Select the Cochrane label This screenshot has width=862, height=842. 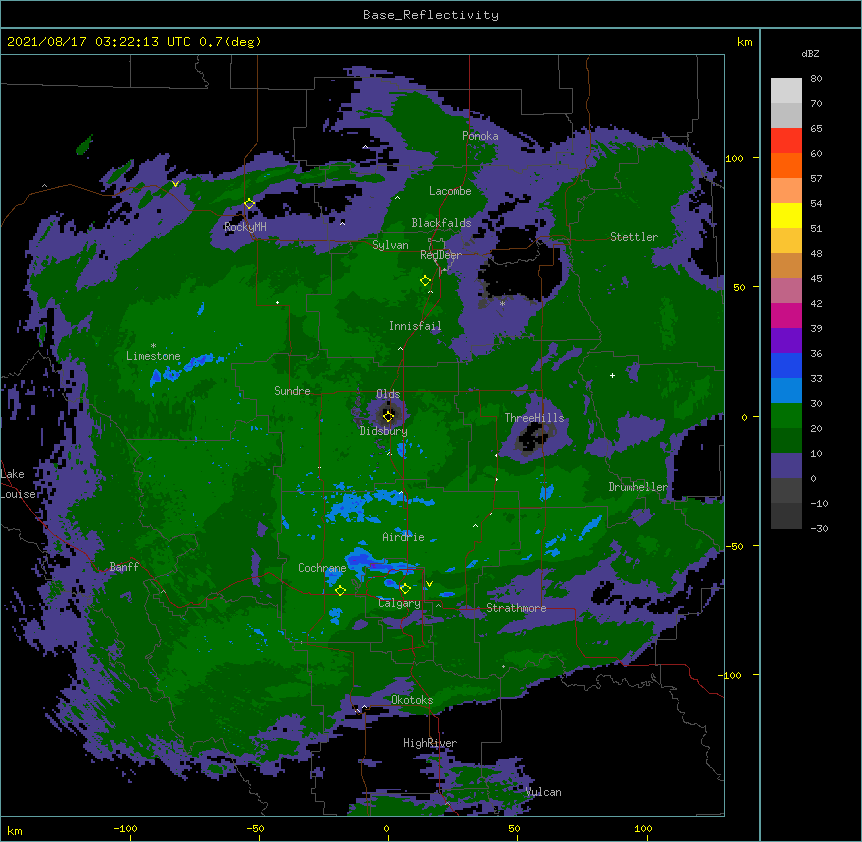(322, 568)
